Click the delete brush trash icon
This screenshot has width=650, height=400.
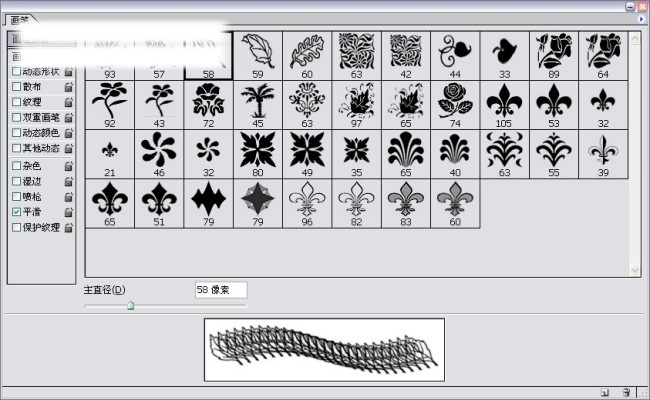[x=626, y=392]
